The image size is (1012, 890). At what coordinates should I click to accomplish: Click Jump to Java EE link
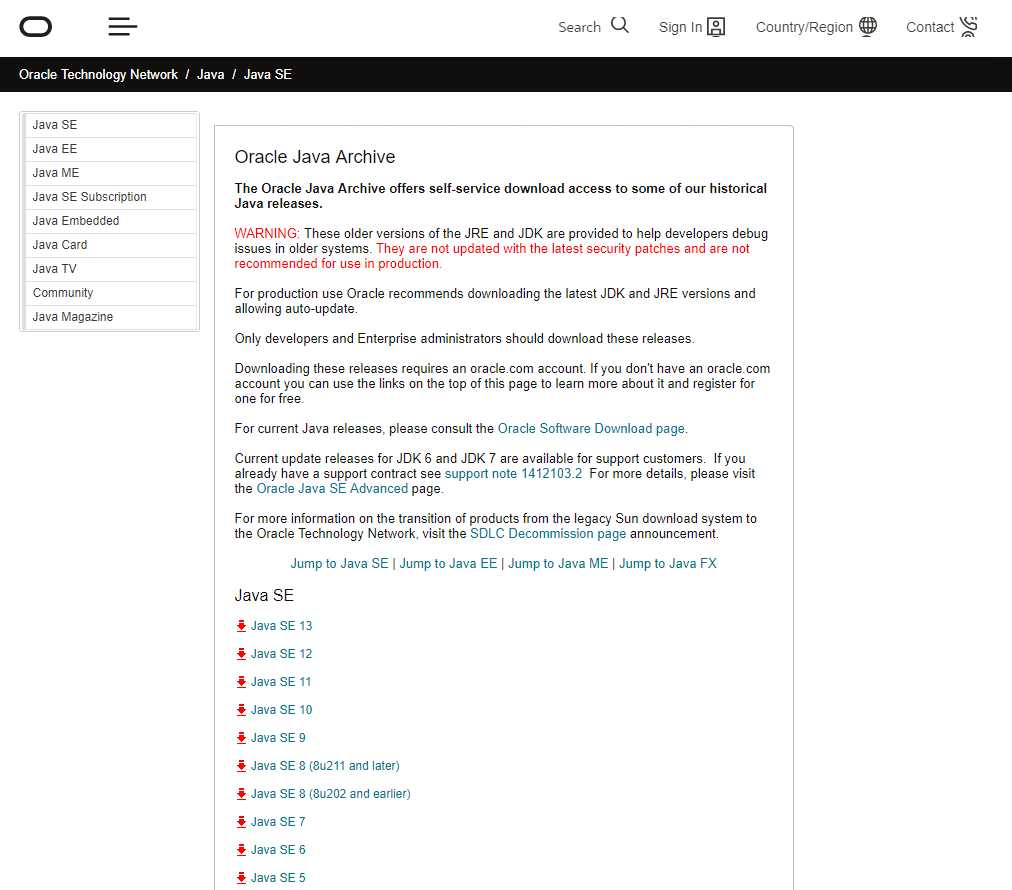(x=449, y=563)
